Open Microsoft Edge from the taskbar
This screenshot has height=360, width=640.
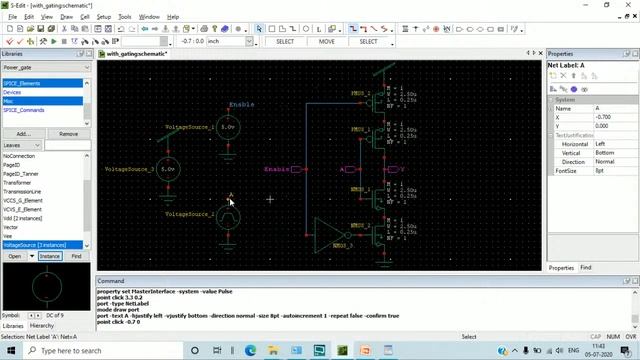250,350
